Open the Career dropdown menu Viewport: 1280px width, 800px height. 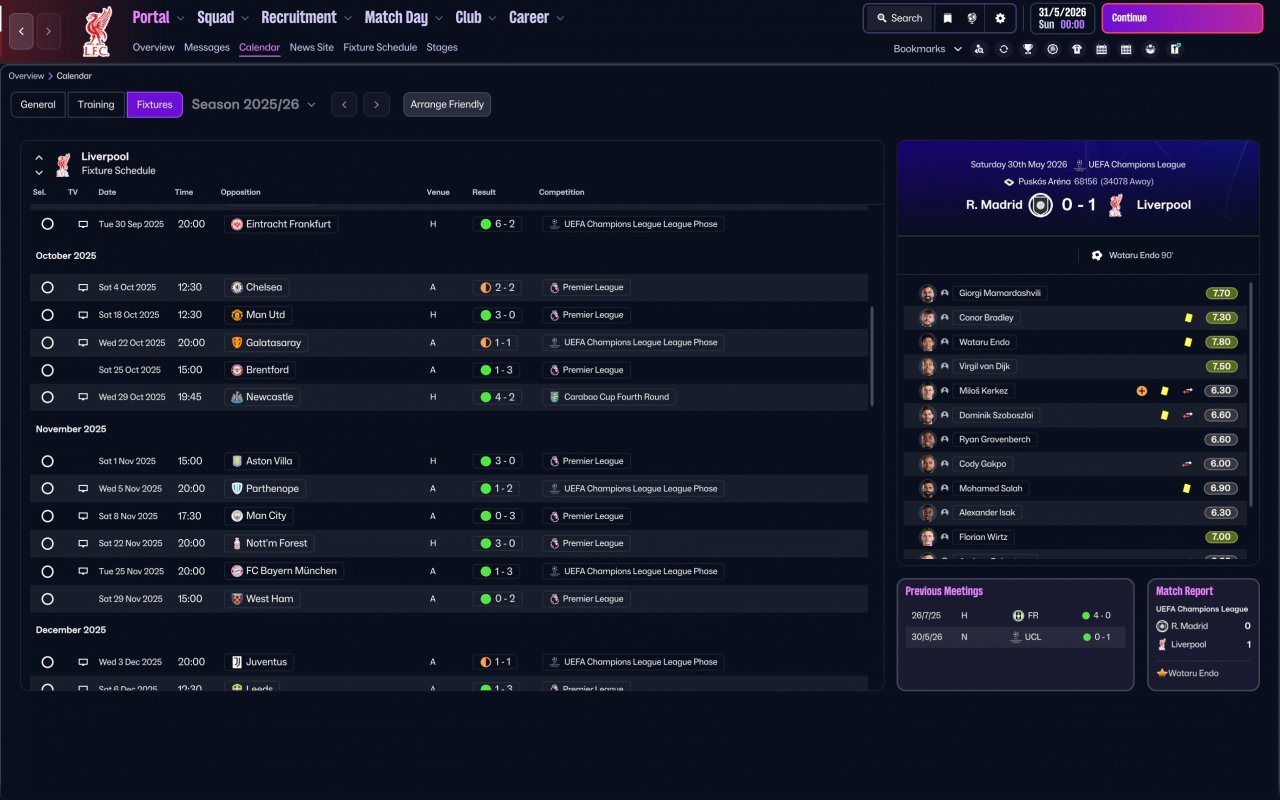537,18
